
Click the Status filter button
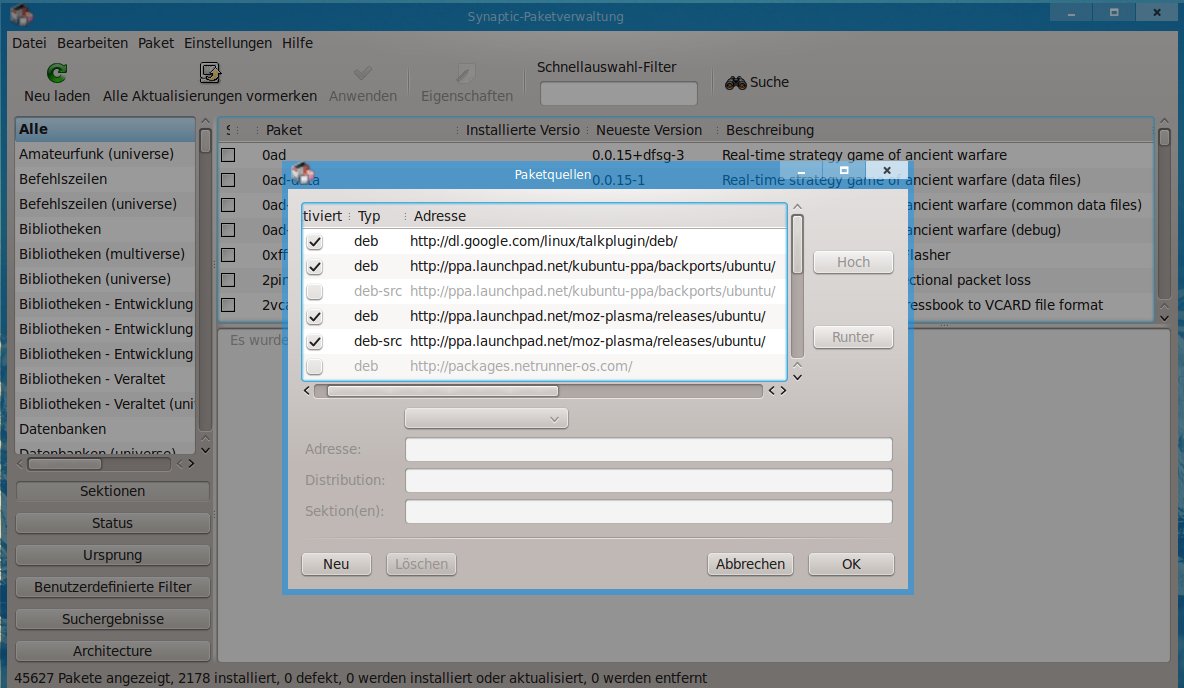[x=113, y=523]
